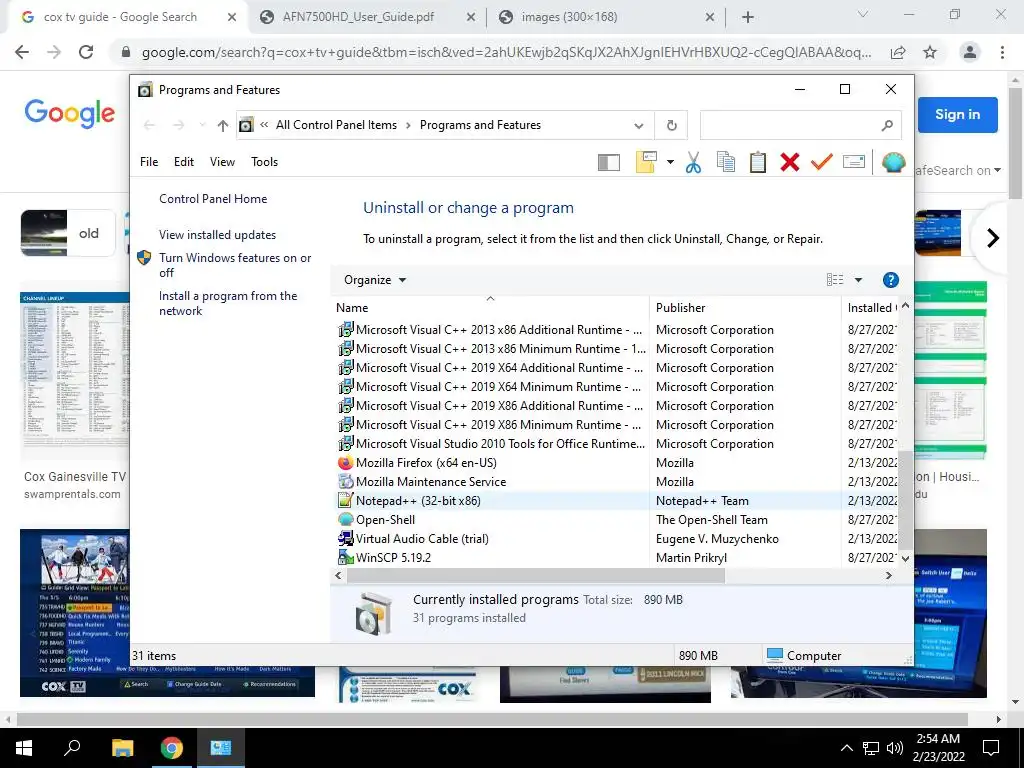Open a new Chrome tab
Screen dimensions: 1024x768
pos(748,18)
